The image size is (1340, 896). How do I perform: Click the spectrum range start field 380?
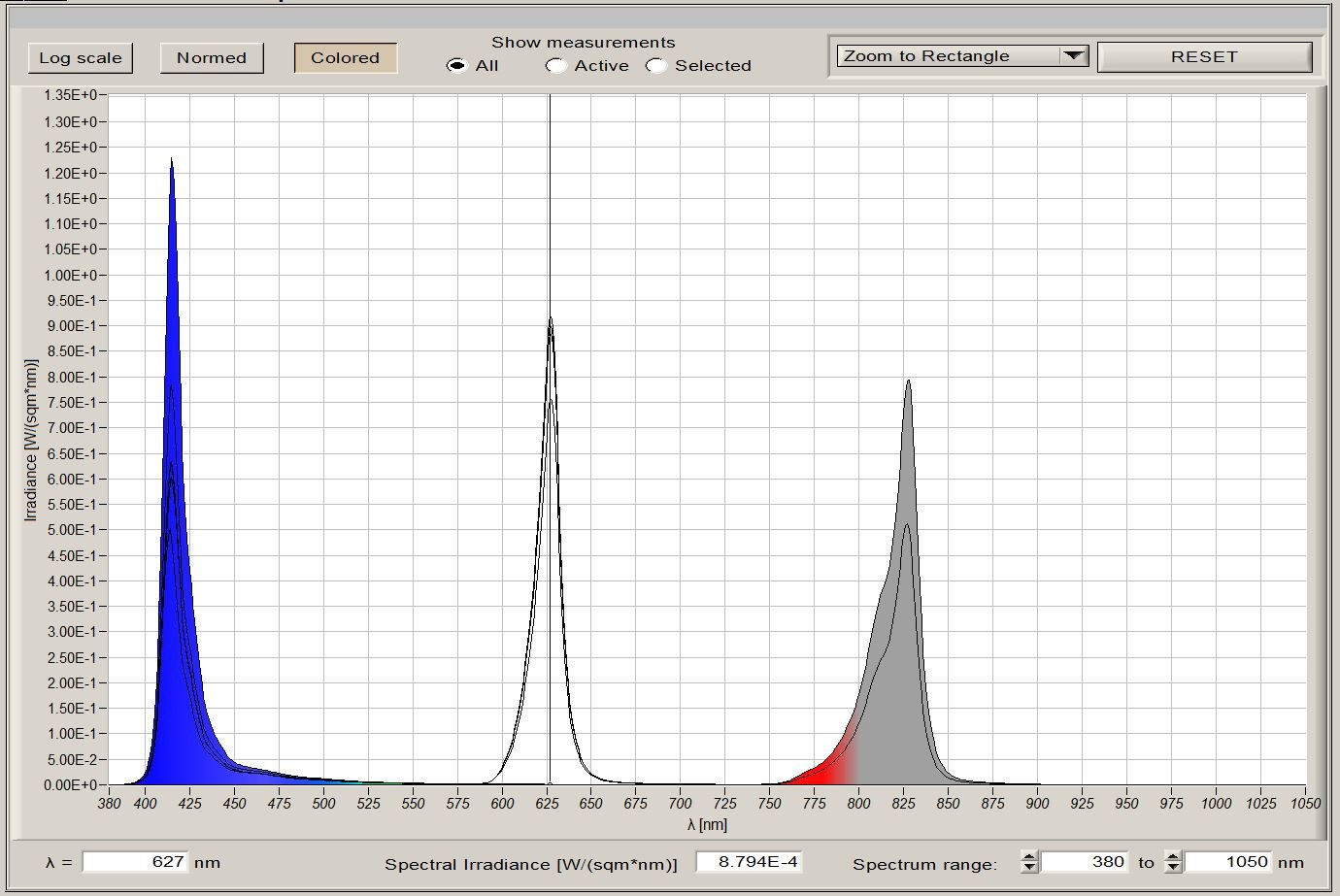1085,862
